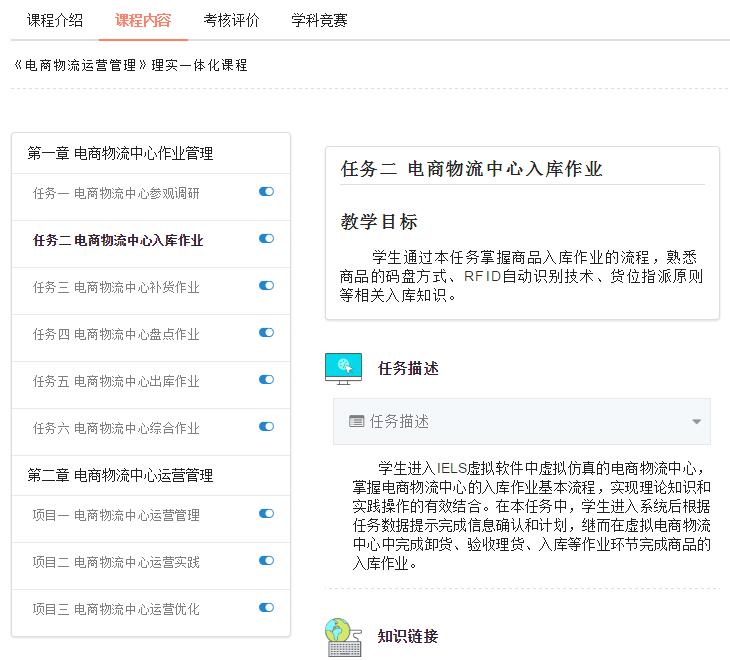Toggle switch for 项目一 电商物流中心运营管理
Viewport: 730px width, 660px height.
point(266,514)
